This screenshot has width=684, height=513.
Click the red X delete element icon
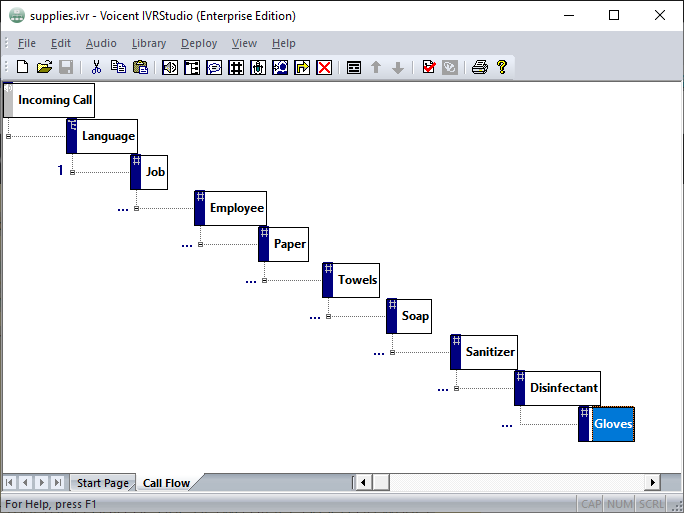(x=324, y=67)
